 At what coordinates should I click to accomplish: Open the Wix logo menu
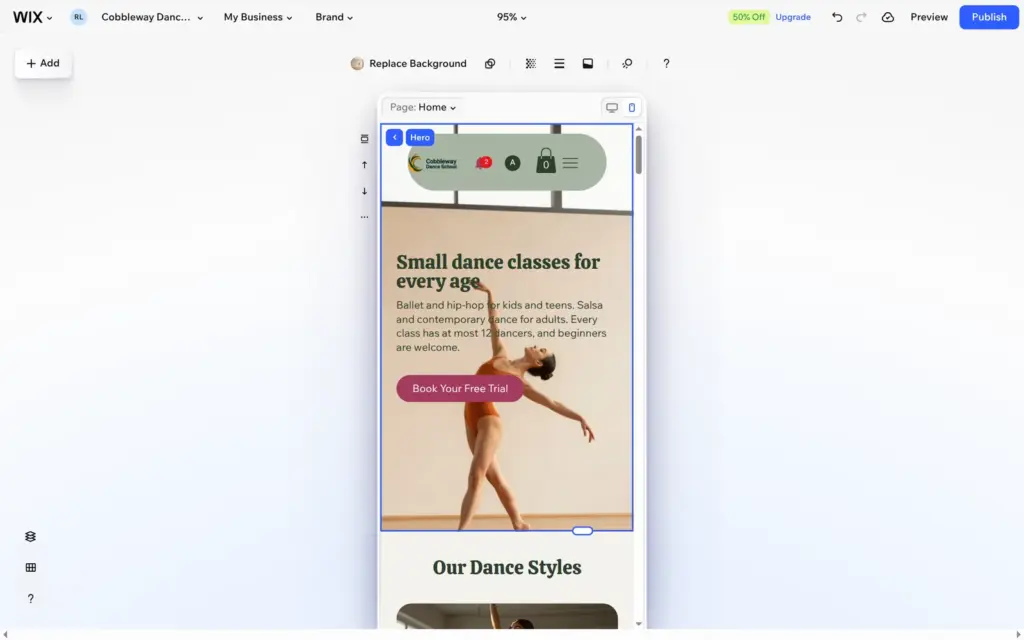tap(32, 17)
